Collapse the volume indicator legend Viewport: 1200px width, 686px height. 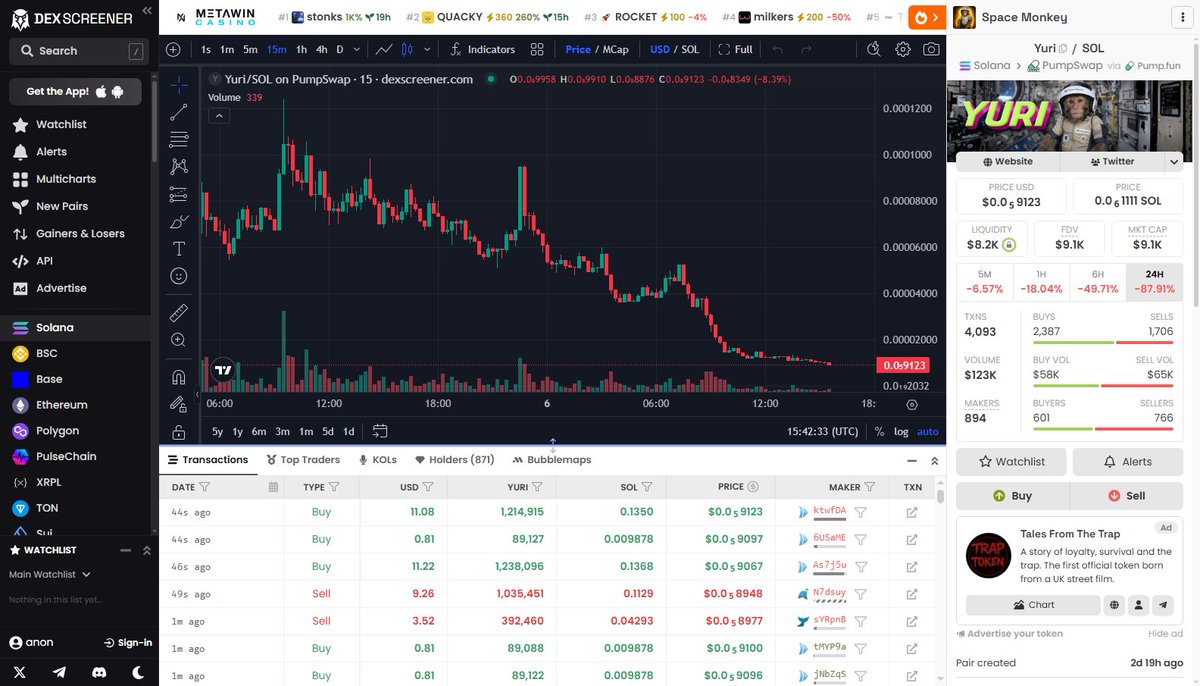click(219, 116)
